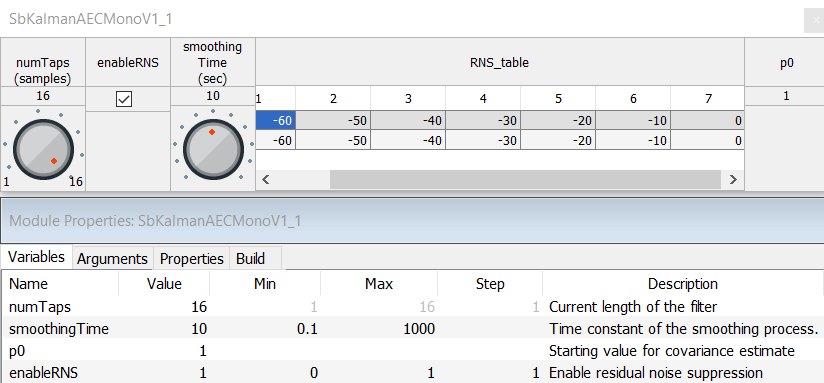The height and width of the screenshot is (383, 824).
Task: Toggle the enableRNS checkbox
Action: 124,99
